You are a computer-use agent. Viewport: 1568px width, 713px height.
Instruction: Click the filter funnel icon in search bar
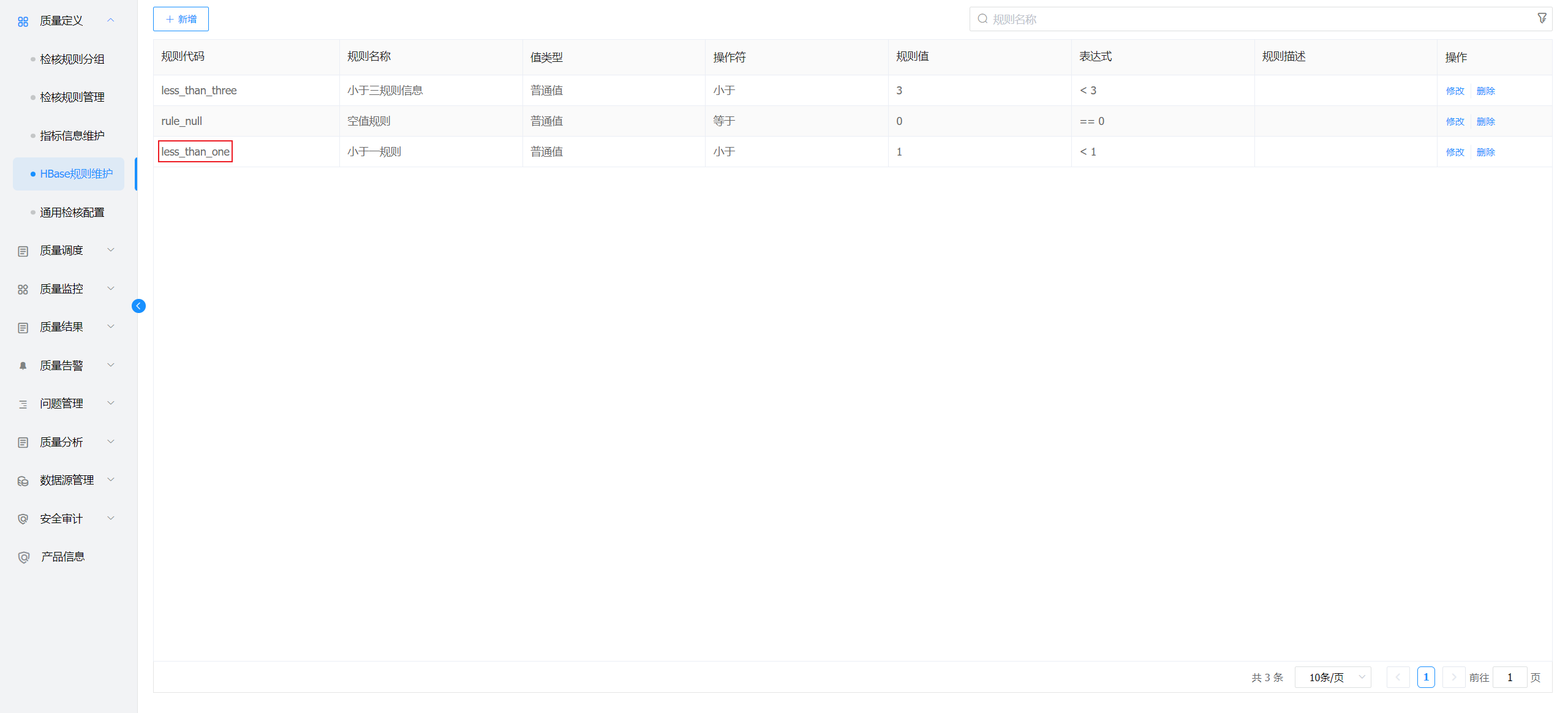[x=1542, y=18]
